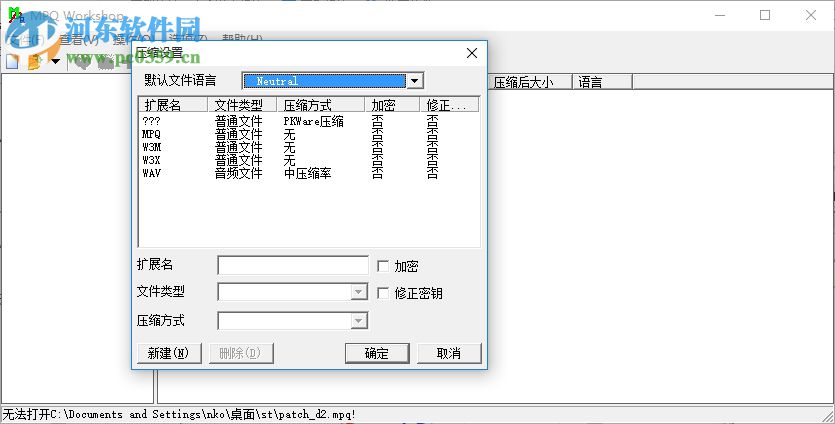
Task: Open the 查看(V) menu
Action: [79, 39]
